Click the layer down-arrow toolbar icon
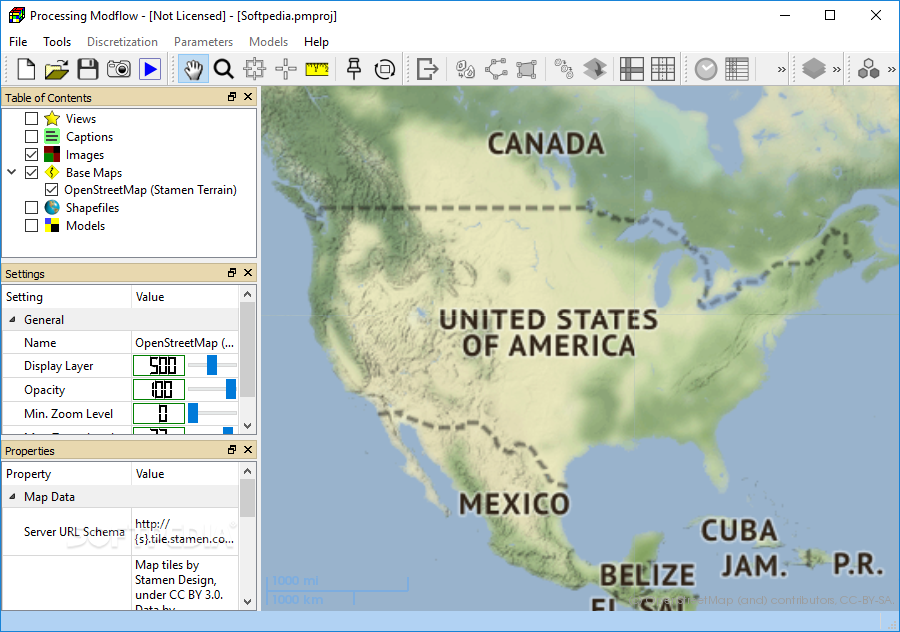Viewport: 900px width, 632px height. click(x=595, y=69)
